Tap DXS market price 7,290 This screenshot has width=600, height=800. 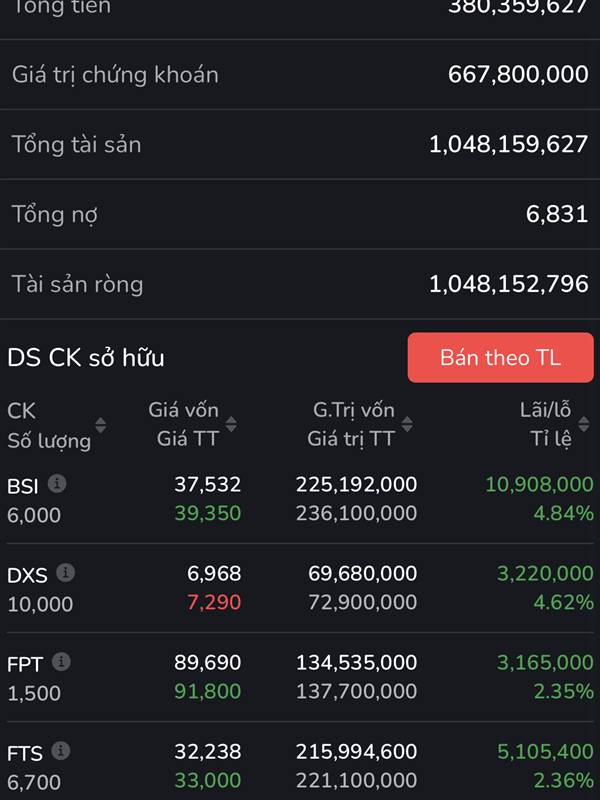click(214, 603)
